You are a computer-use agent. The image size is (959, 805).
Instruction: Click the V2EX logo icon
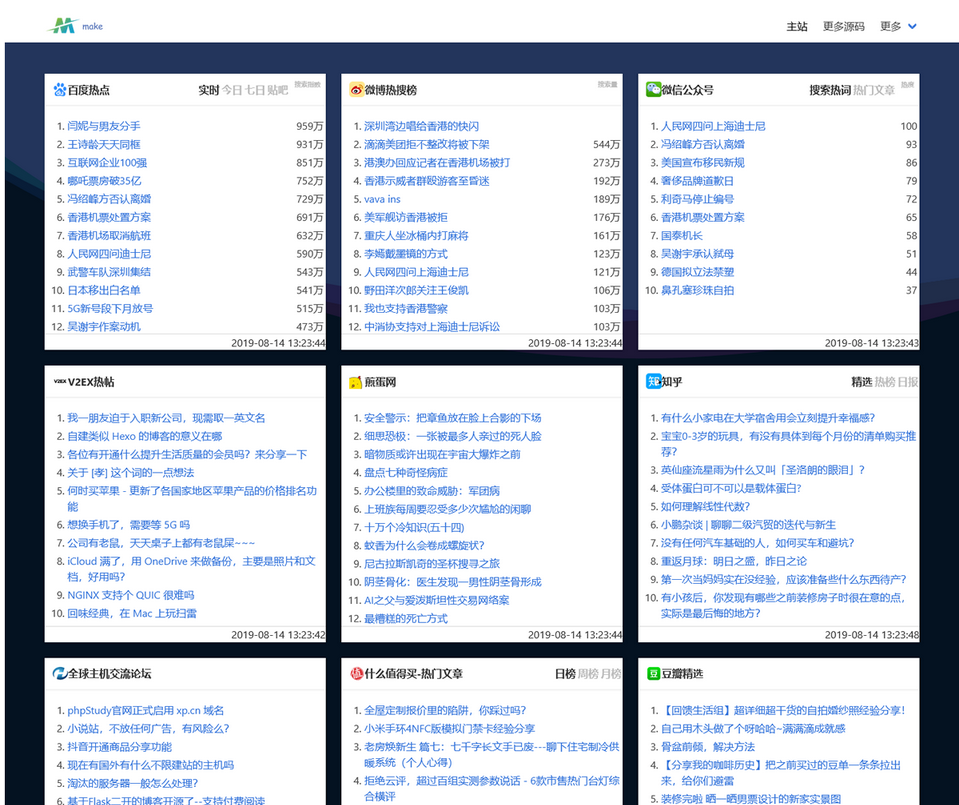click(59, 382)
